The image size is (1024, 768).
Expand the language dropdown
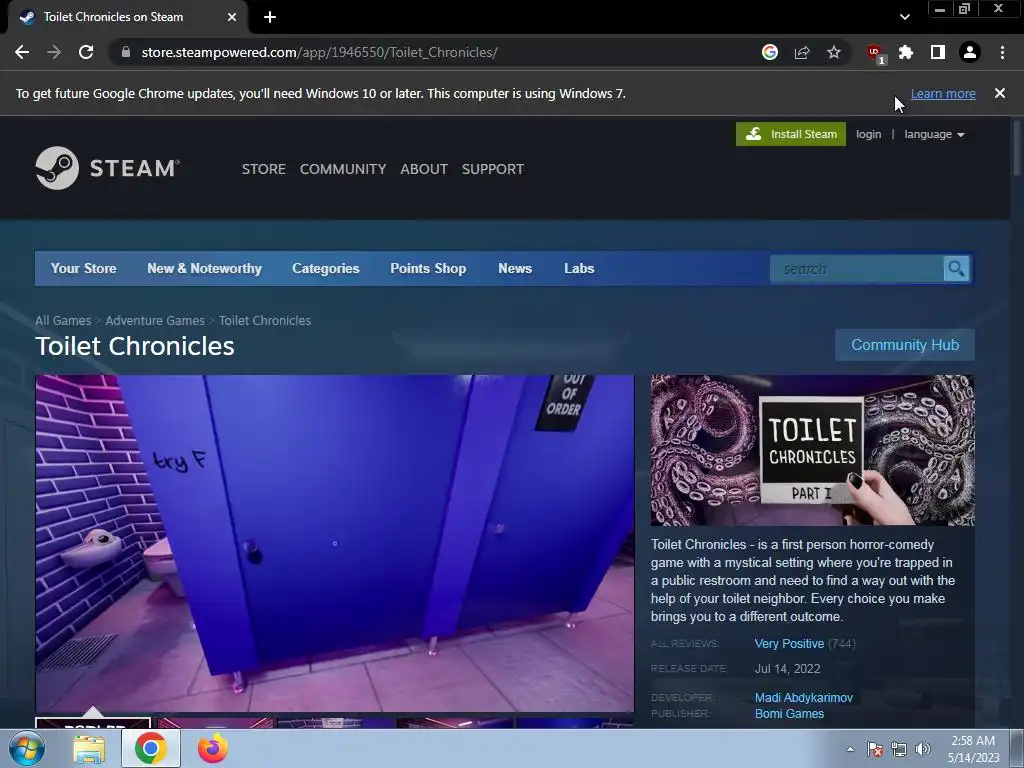(x=934, y=134)
